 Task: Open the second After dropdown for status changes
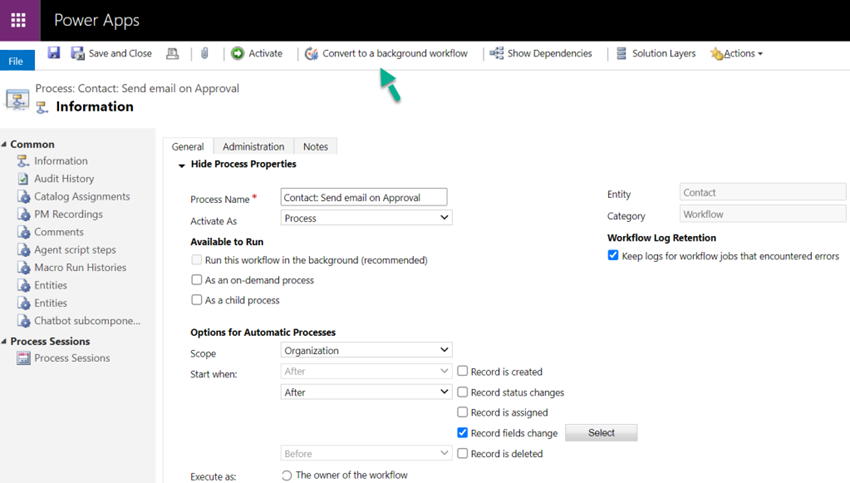pos(366,392)
